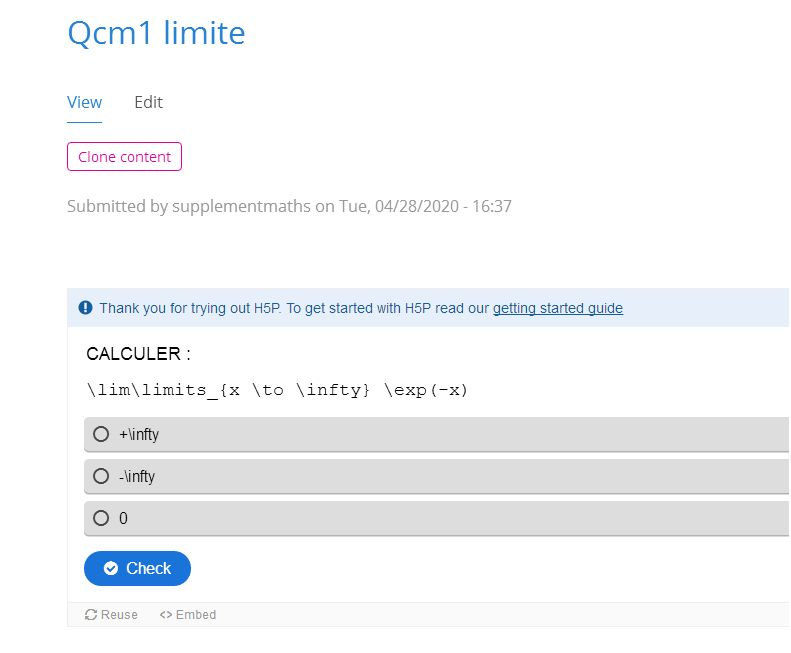Choose the -\infty radio option

tap(101, 476)
